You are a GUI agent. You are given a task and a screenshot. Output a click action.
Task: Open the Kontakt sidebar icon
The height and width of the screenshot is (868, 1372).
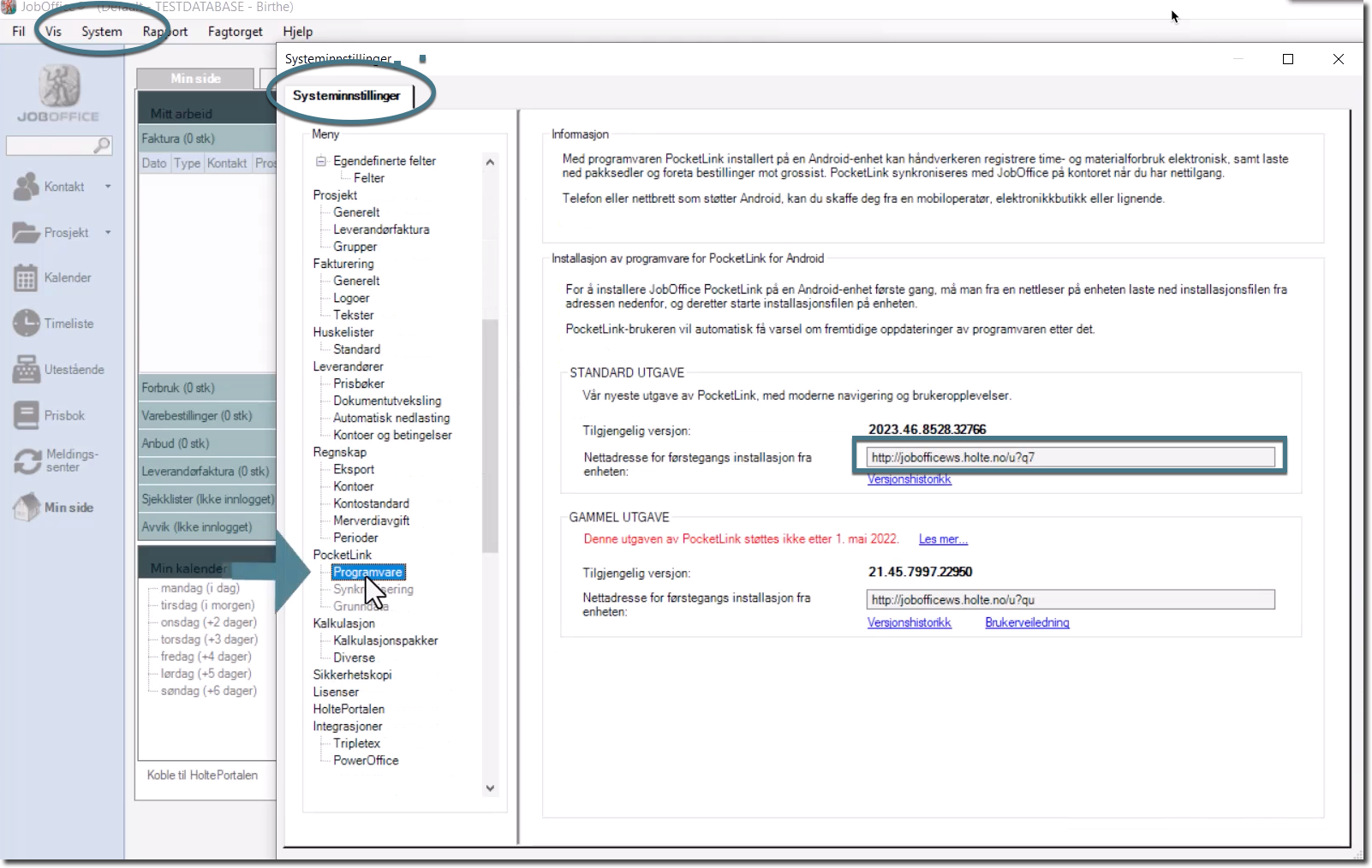27,187
